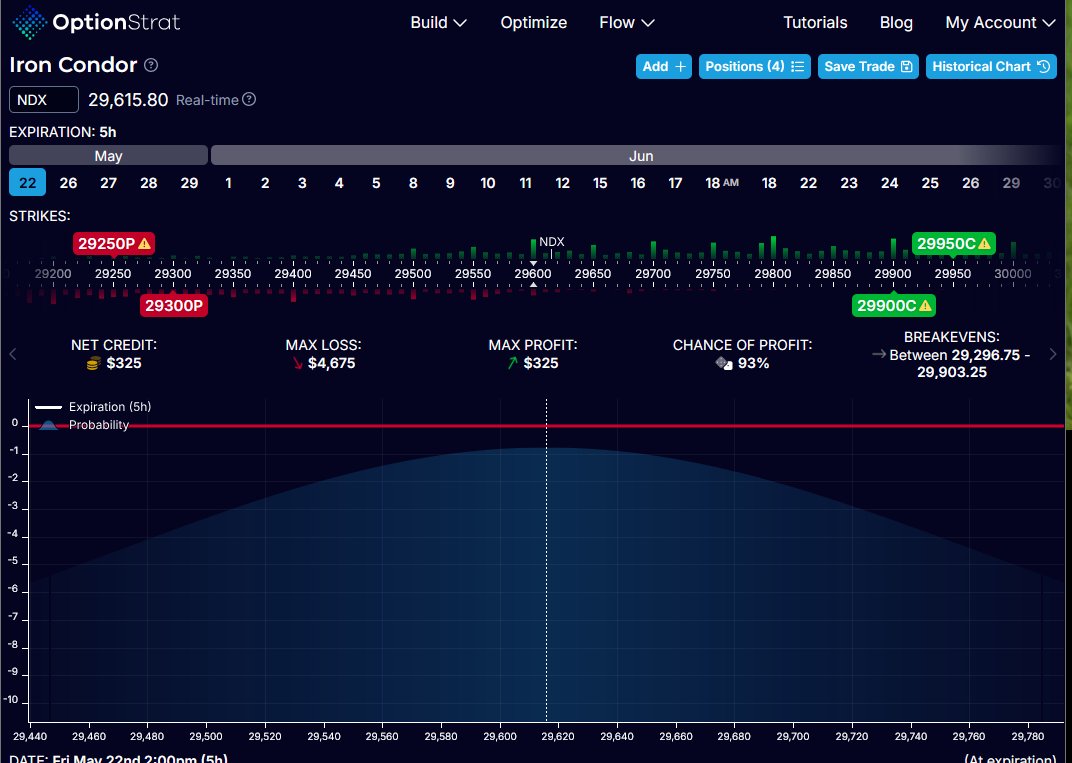
Task: Click the Save Trade button
Action: point(868,66)
